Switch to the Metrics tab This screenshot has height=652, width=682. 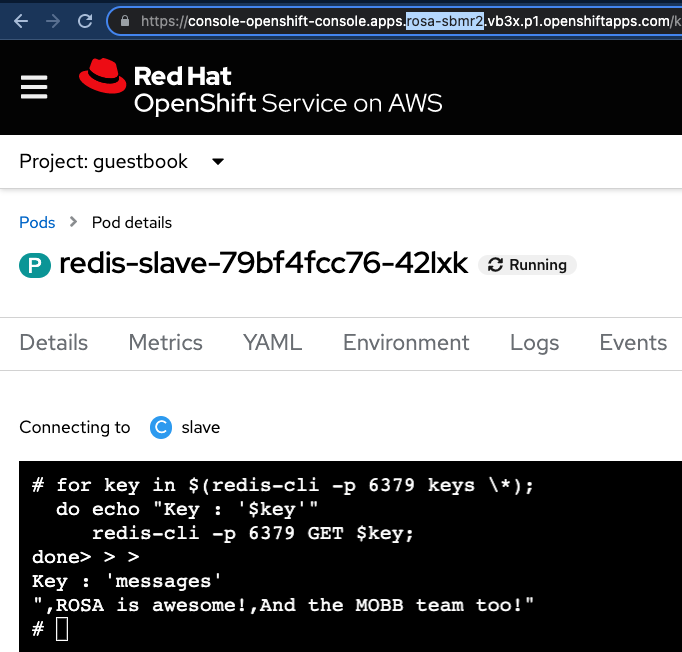point(165,343)
